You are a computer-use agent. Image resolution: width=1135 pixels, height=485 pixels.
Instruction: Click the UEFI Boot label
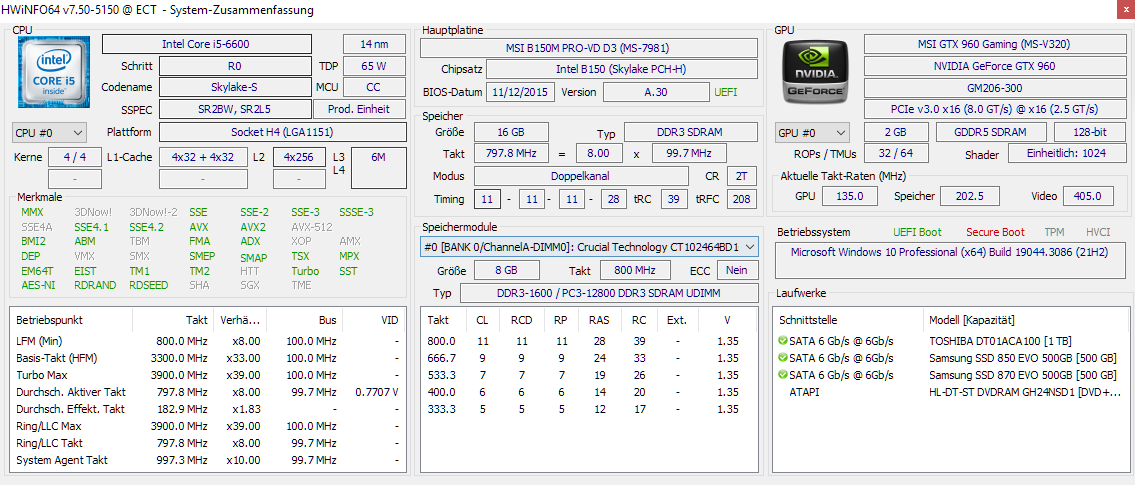click(918, 232)
